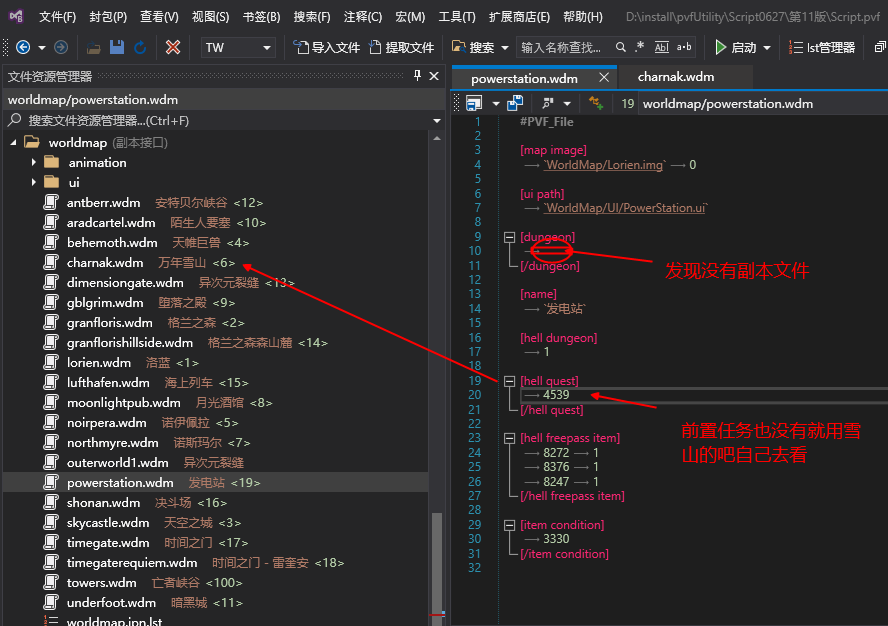Click the shonan.wdm file icon

pos(52,502)
